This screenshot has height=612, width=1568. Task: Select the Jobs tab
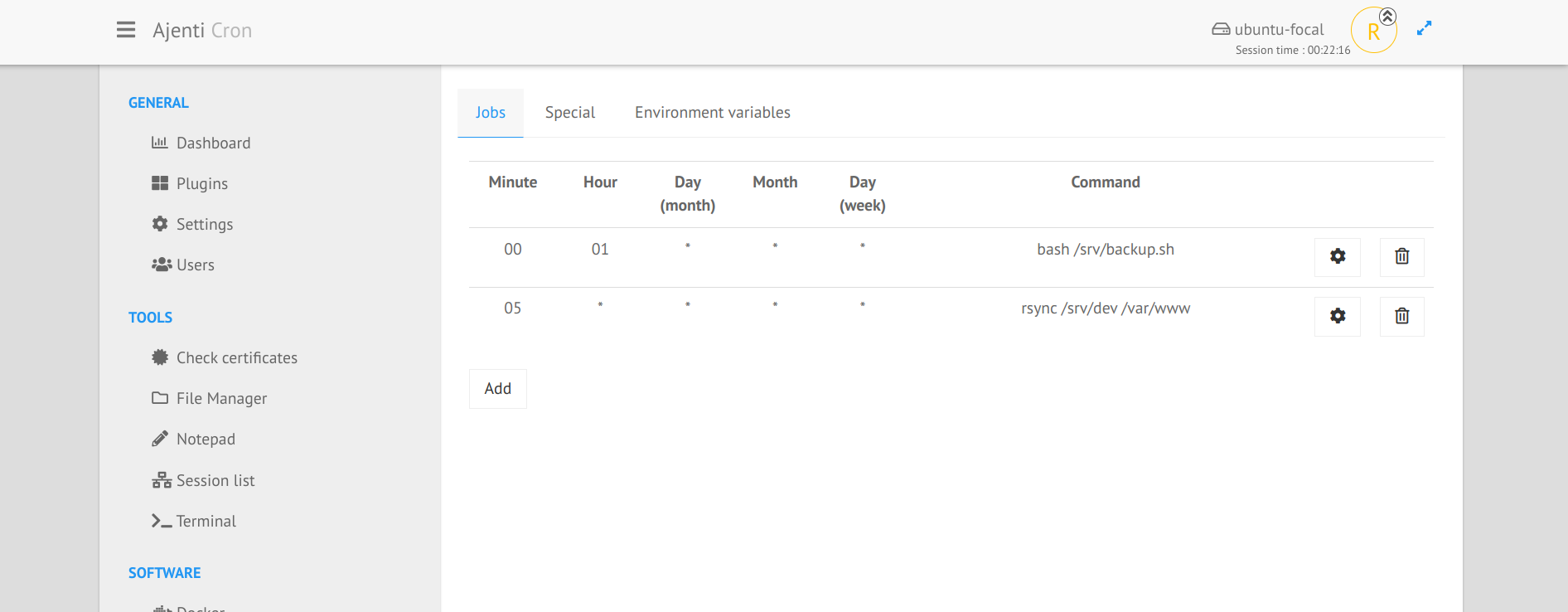[x=490, y=113]
